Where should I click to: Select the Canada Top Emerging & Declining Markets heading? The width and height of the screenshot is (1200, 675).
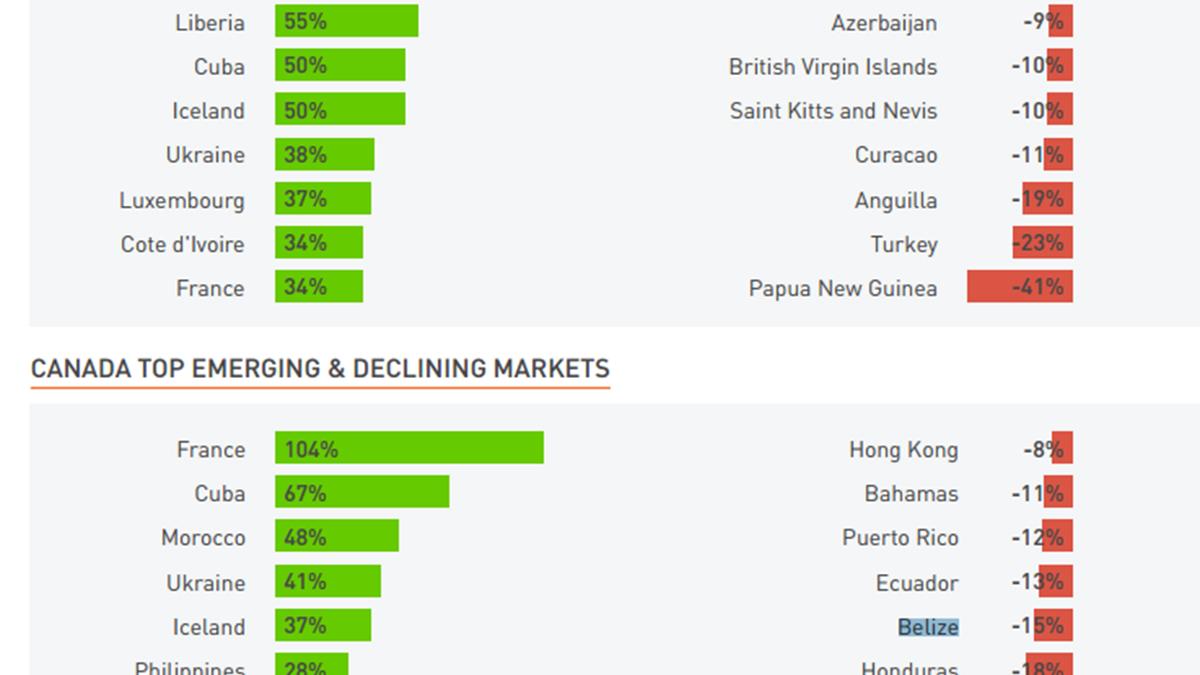click(320, 369)
